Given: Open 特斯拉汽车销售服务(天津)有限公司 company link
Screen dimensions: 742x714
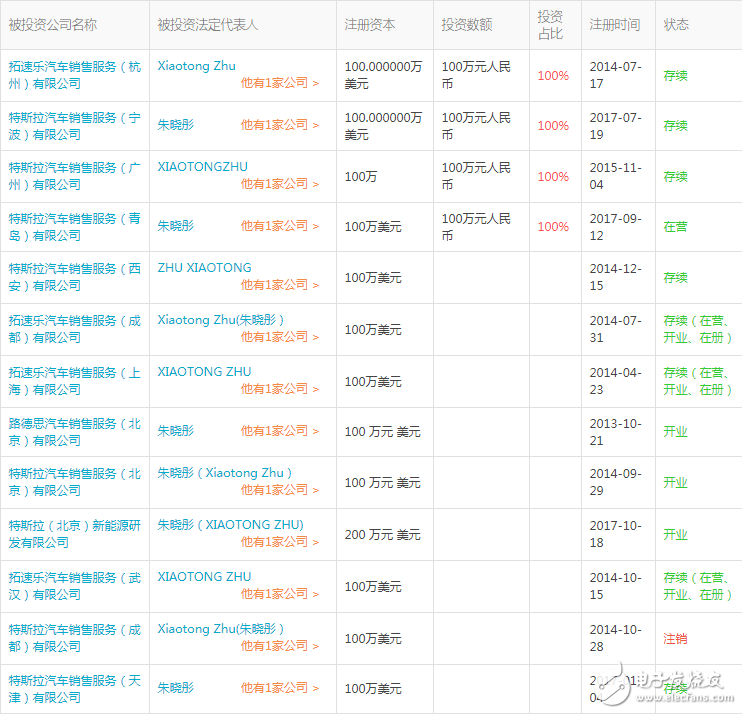Looking at the screenshot, I should (x=75, y=689).
